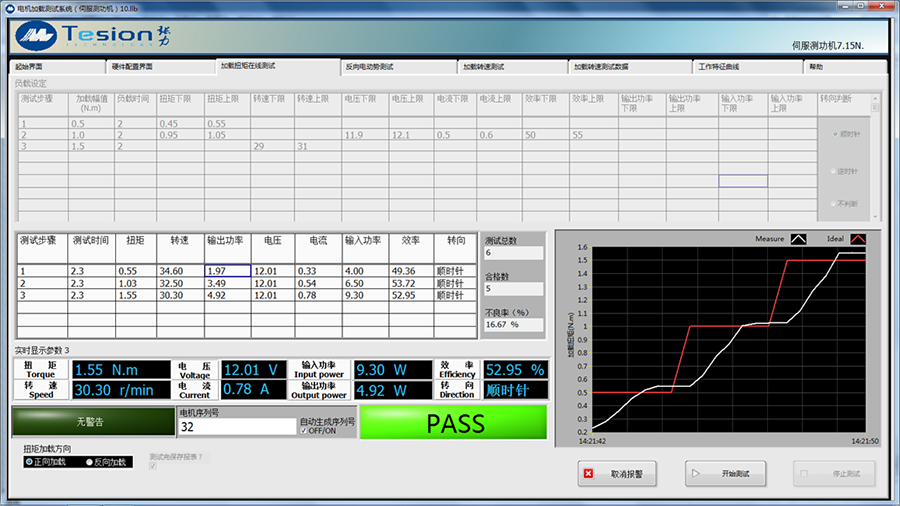This screenshot has height=506, width=900.
Task: Toggle the 自动生成序列号 OFF/ON checkbox
Action: [x=304, y=431]
